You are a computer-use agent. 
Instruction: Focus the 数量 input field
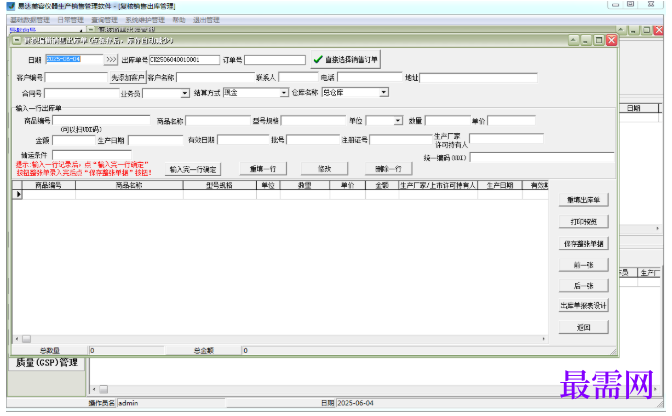(x=448, y=121)
